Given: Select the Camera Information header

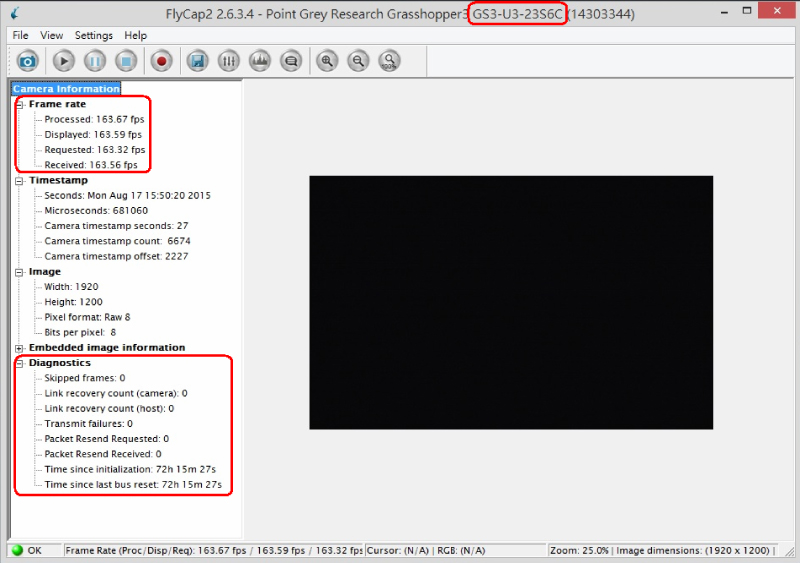Looking at the screenshot, I should click(x=66, y=89).
